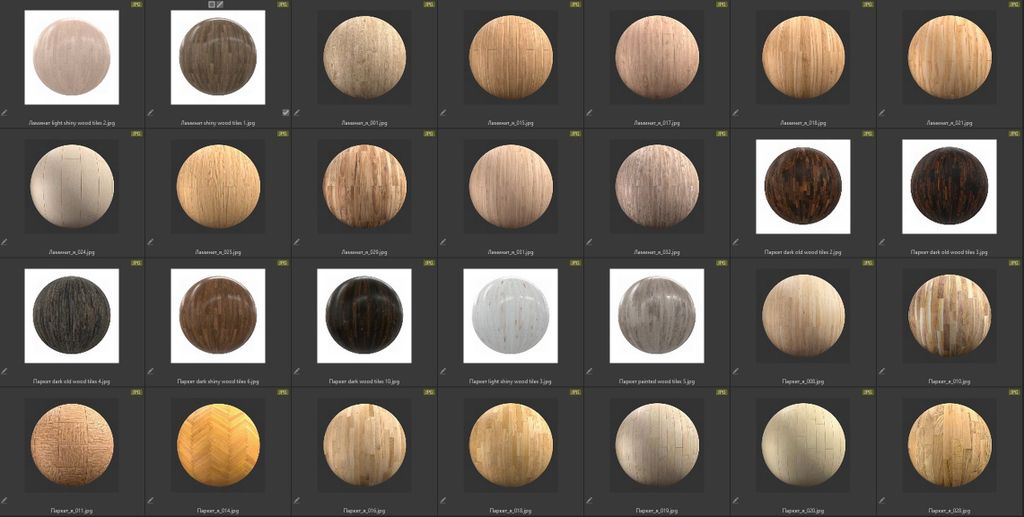Click the JPG badge on Ламинат light shiny wood tiles 2
Viewport: 1024px width, 517px height.
coord(137,5)
